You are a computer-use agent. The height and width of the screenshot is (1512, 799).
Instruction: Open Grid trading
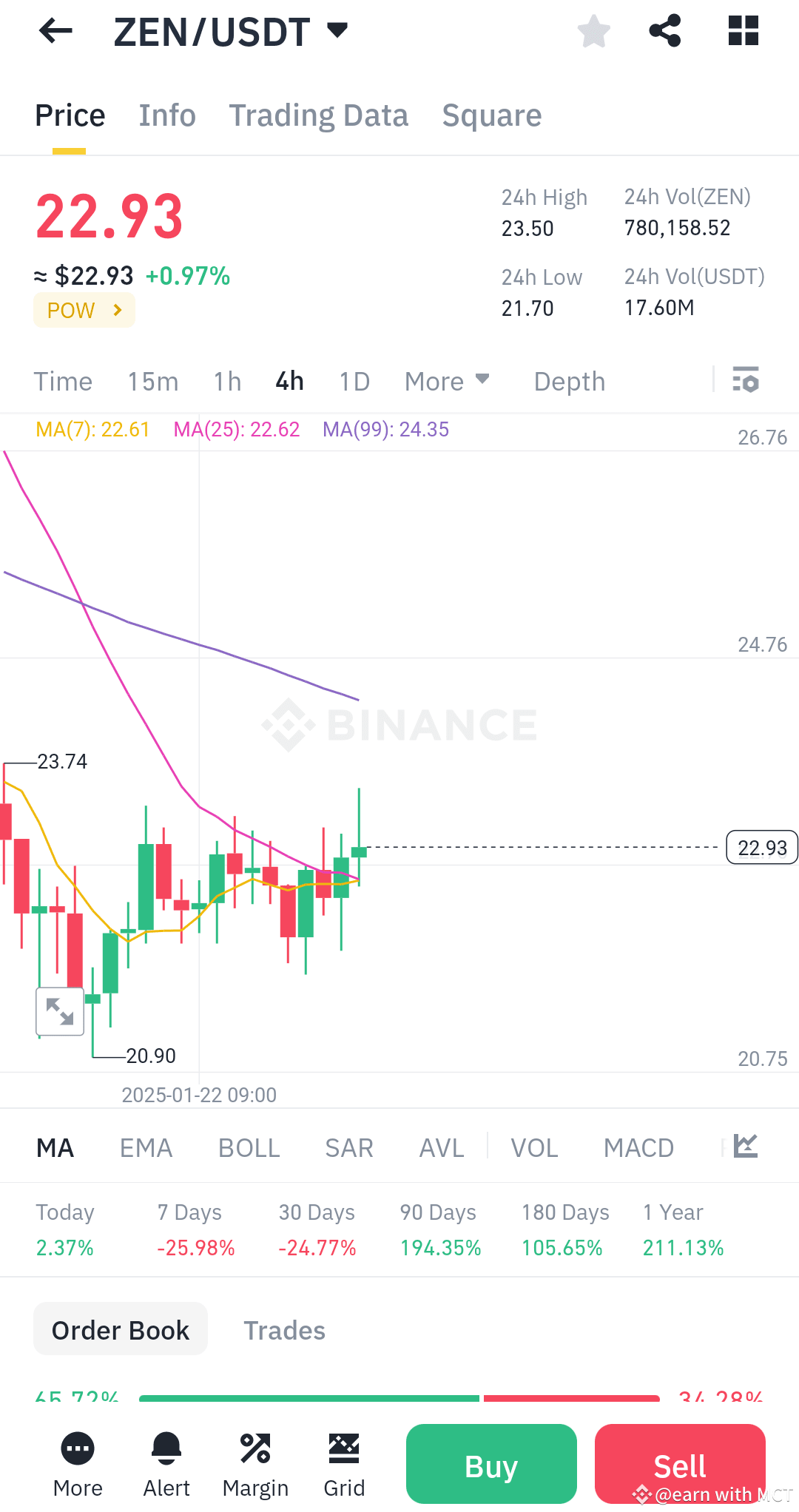pos(343,1465)
